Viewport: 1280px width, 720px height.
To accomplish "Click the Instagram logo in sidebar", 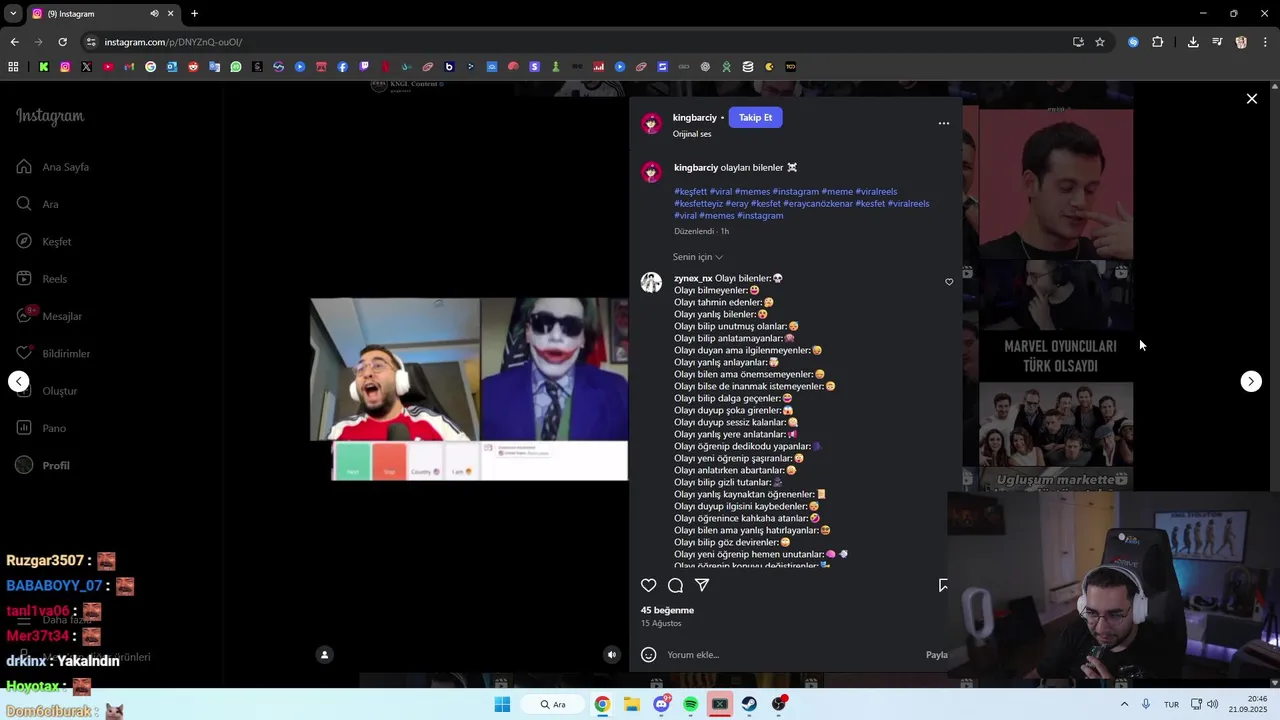I will (x=50, y=116).
